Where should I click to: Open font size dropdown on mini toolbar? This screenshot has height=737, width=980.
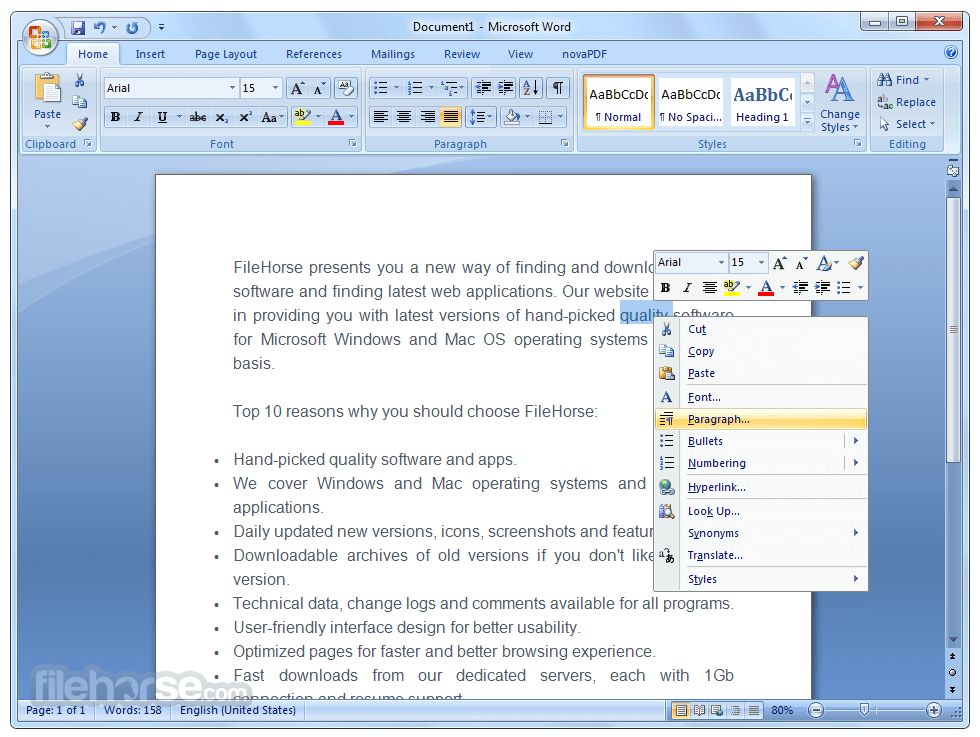tap(761, 263)
